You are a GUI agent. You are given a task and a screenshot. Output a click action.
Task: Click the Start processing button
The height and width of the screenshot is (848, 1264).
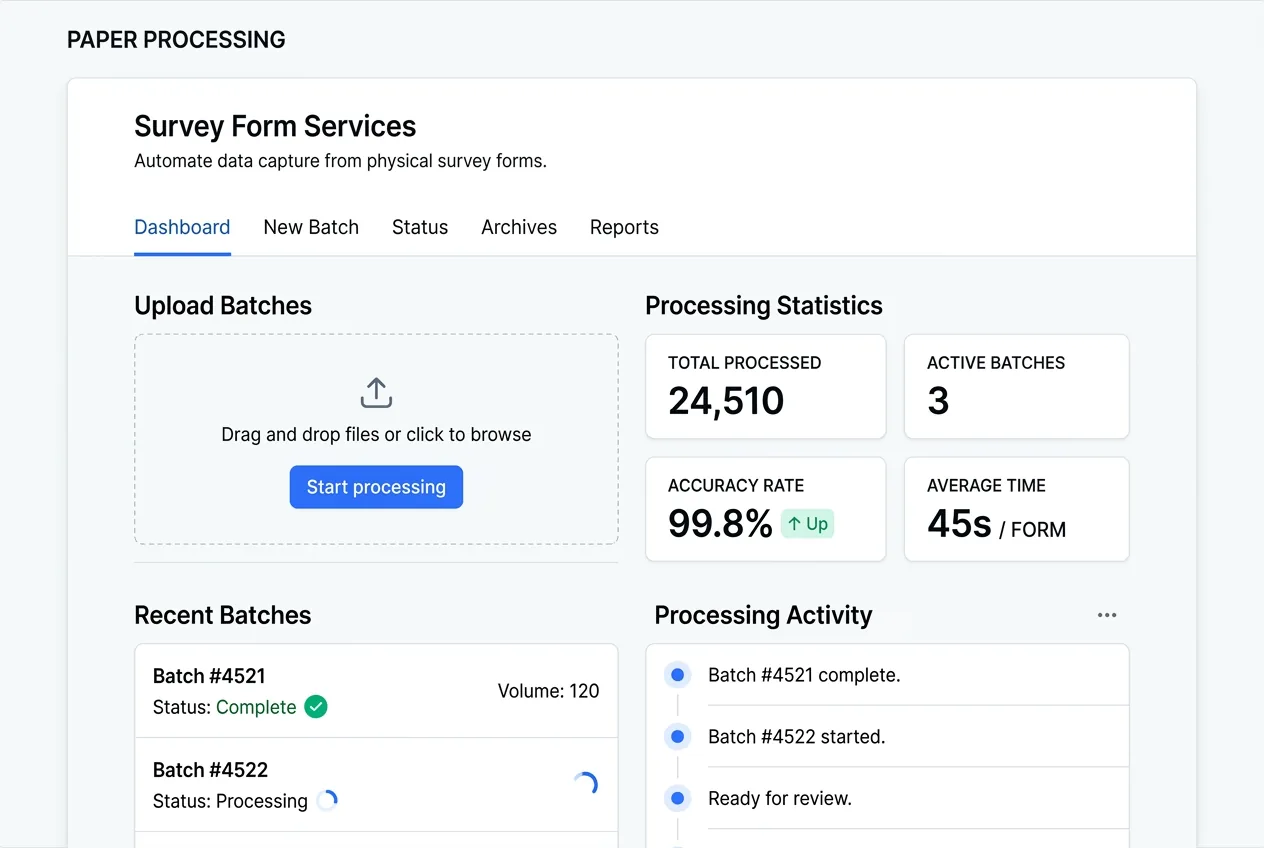pos(376,487)
